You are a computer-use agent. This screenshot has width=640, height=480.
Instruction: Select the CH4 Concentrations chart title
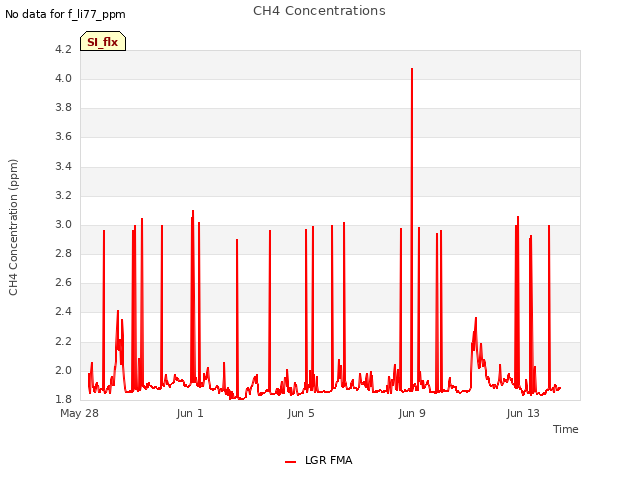coord(319,11)
